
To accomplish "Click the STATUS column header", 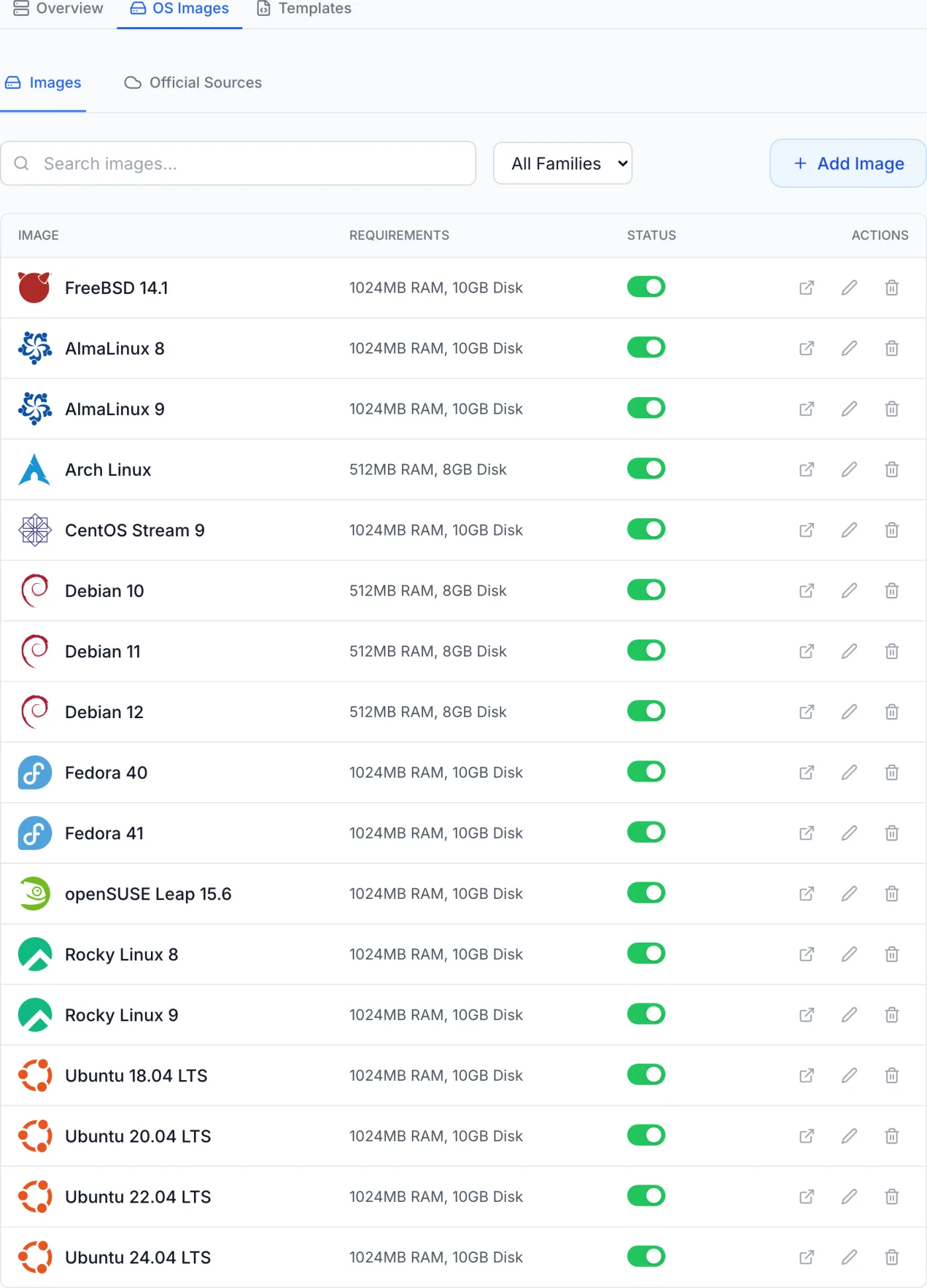I will click(652, 236).
